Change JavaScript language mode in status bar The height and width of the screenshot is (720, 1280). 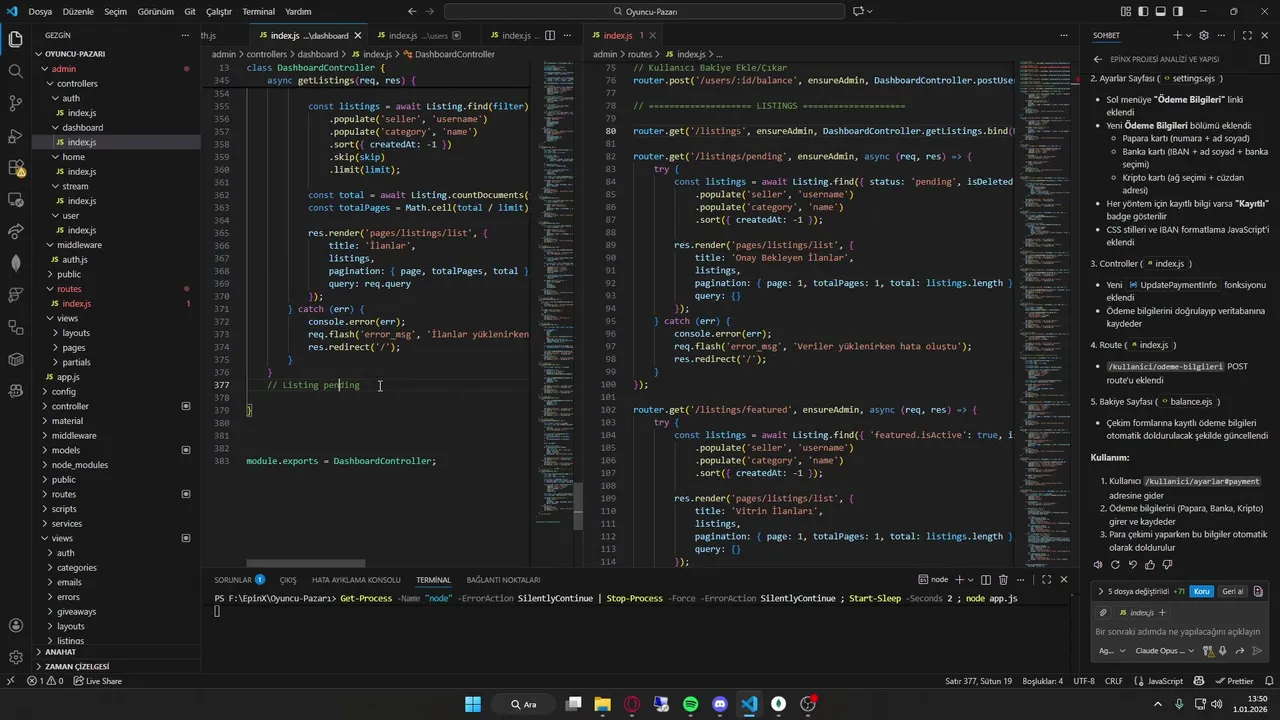(1164, 681)
